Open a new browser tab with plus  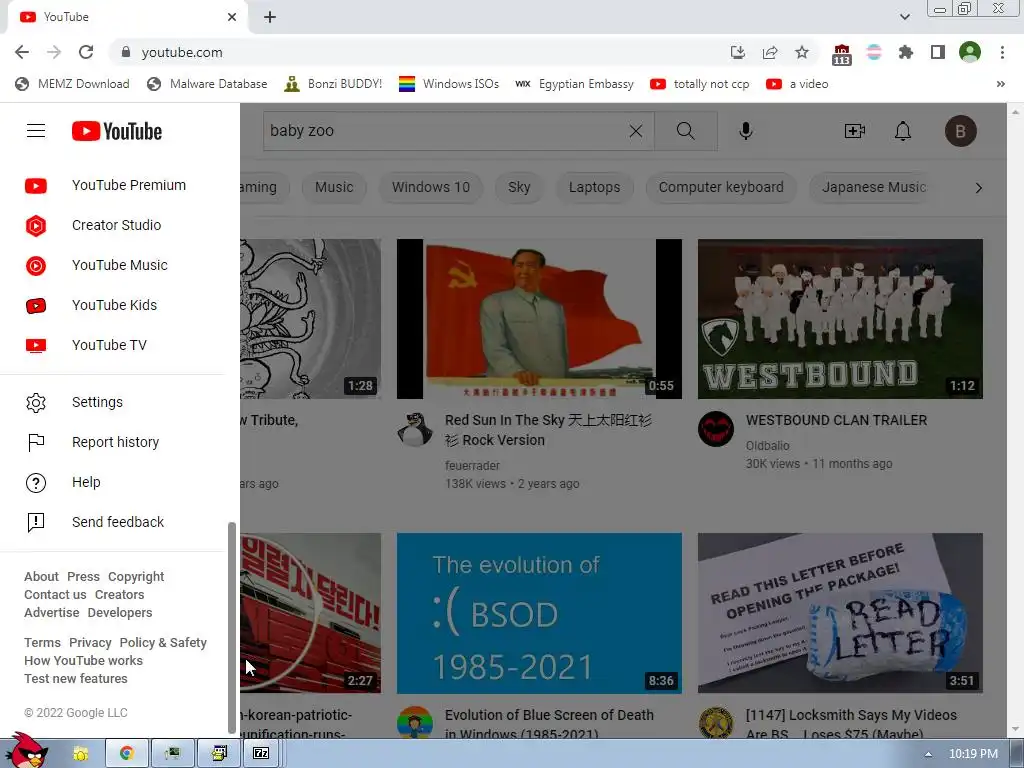[270, 17]
